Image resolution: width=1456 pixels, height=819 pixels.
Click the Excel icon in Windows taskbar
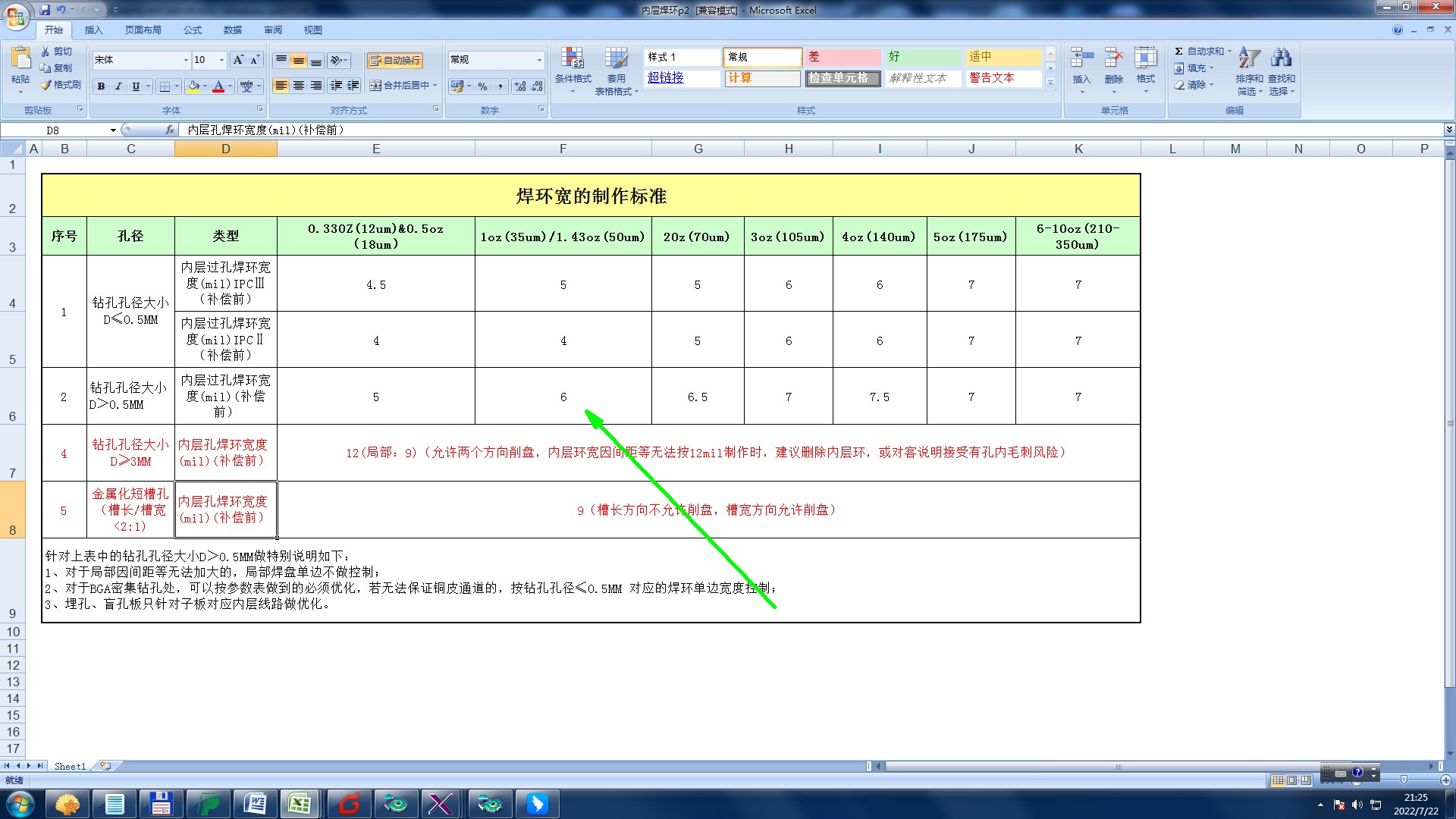300,804
